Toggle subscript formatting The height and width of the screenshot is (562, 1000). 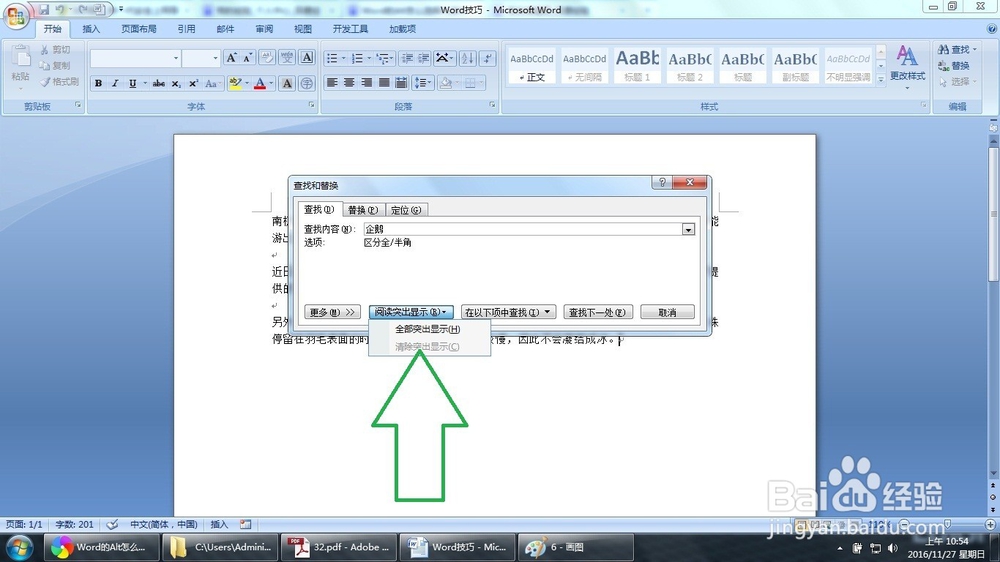coord(176,84)
